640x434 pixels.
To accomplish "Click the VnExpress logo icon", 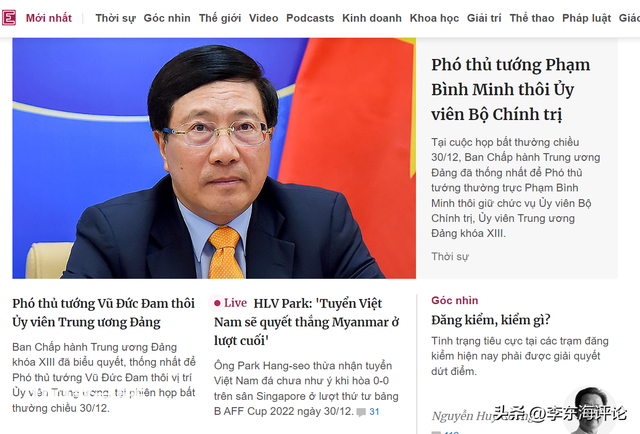I will click(x=9, y=18).
